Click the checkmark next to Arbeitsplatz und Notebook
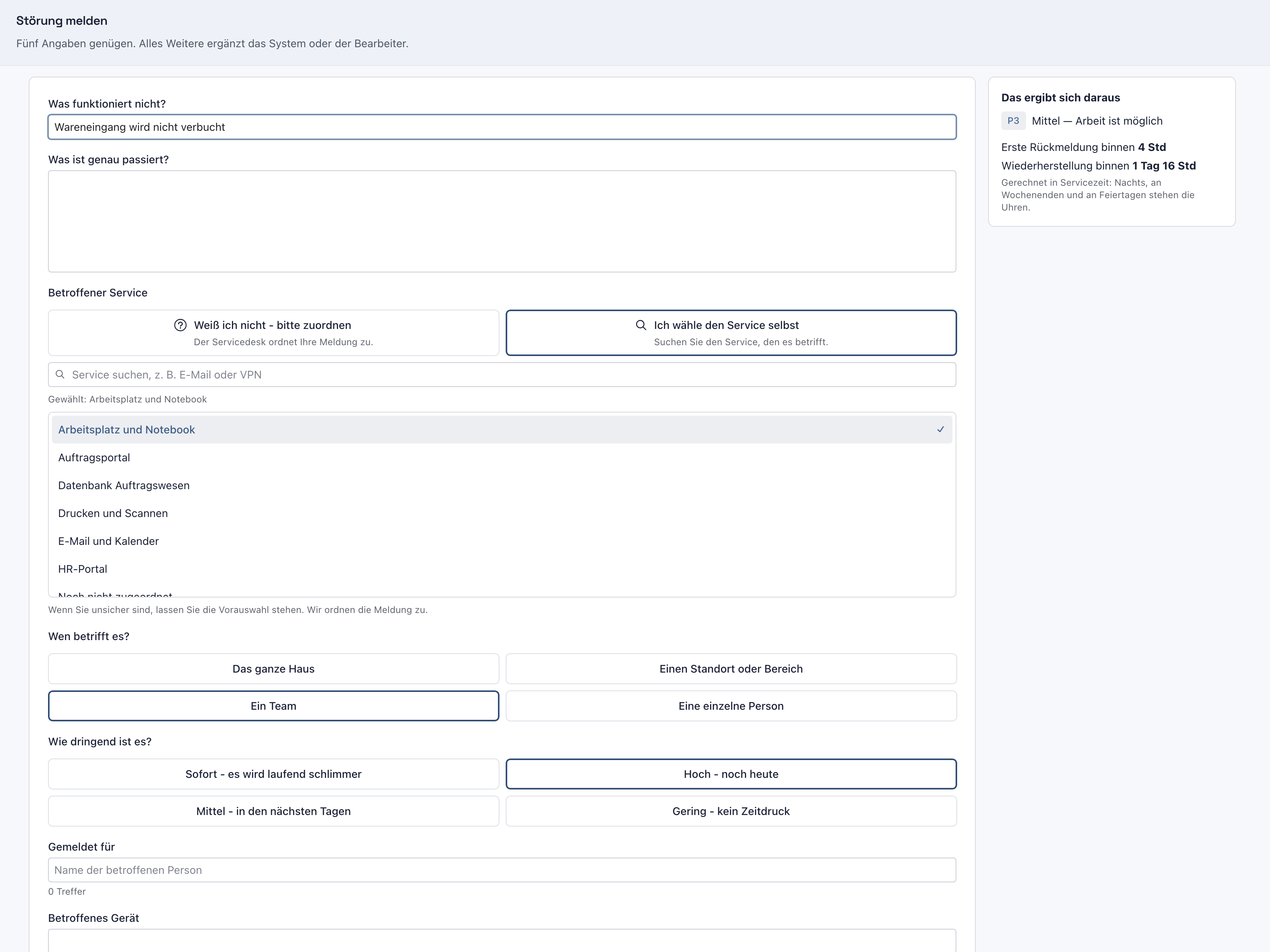Viewport: 1270px width, 952px height. click(940, 429)
